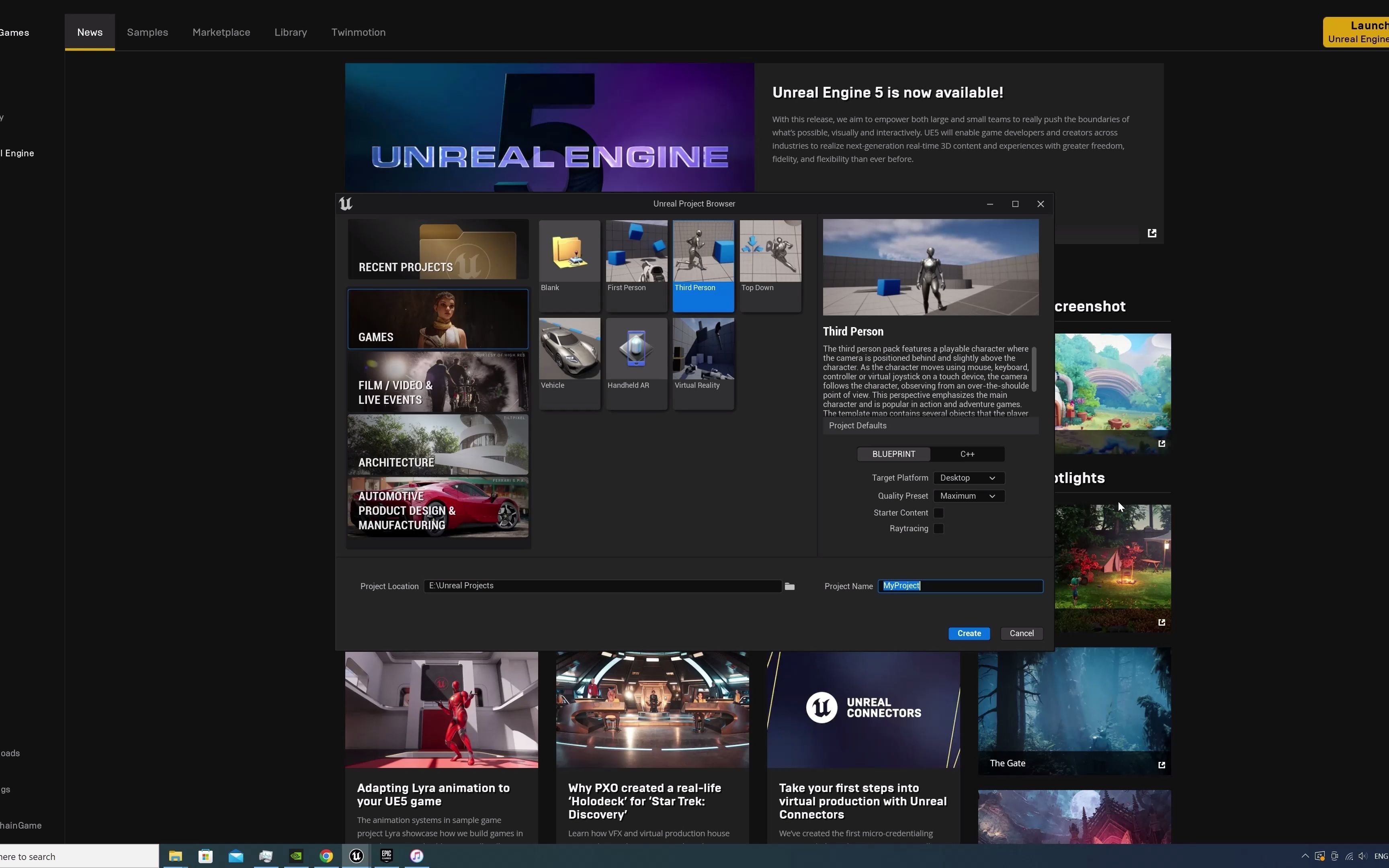Choose the Games category
Screen dimensions: 1389x868
pos(438,319)
